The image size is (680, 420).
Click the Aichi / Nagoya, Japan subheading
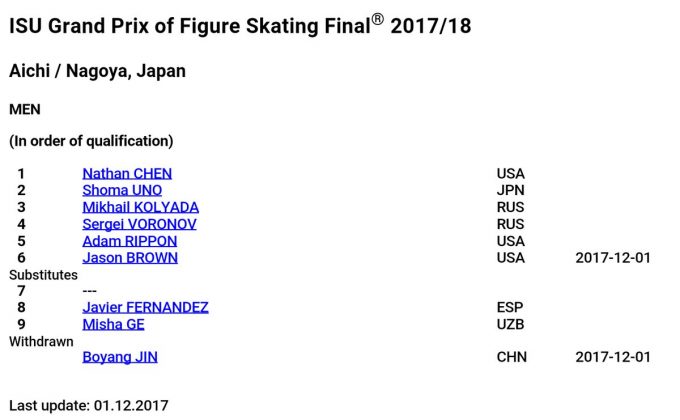(x=97, y=72)
